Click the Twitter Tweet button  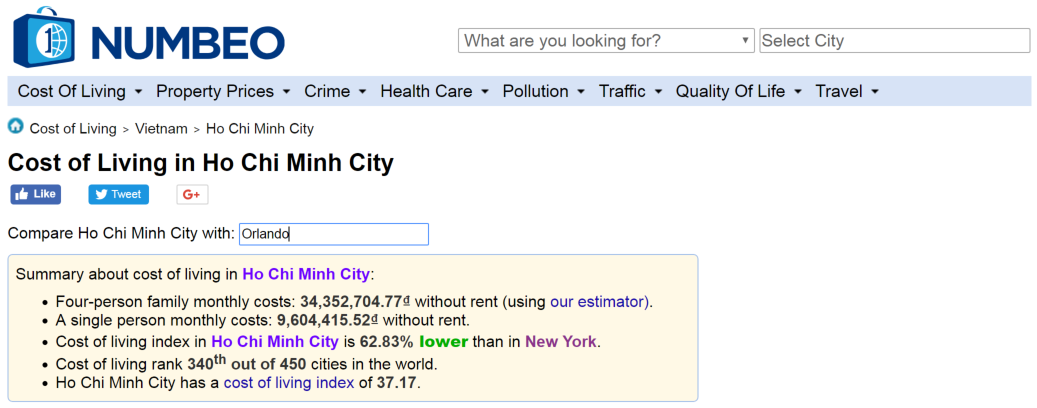point(118,194)
